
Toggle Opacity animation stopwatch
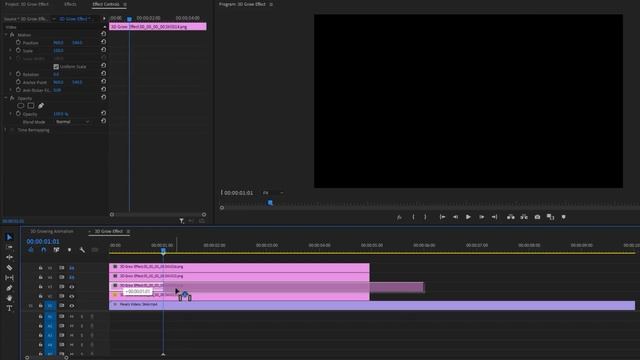(18, 114)
